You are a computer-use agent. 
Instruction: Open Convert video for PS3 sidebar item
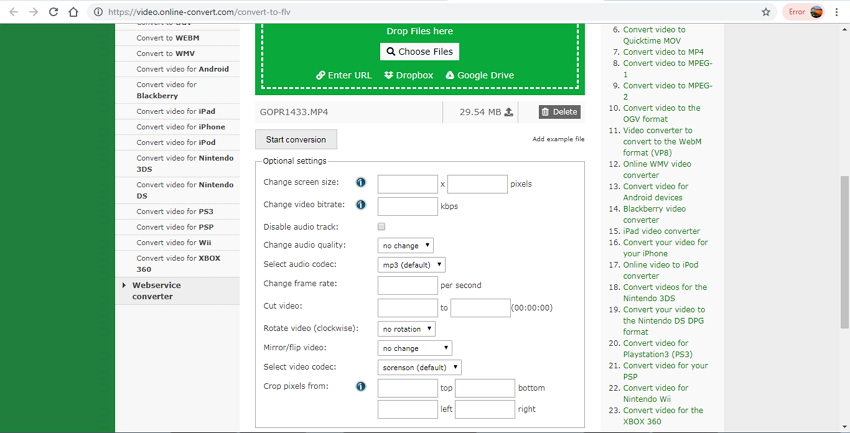click(x=174, y=211)
